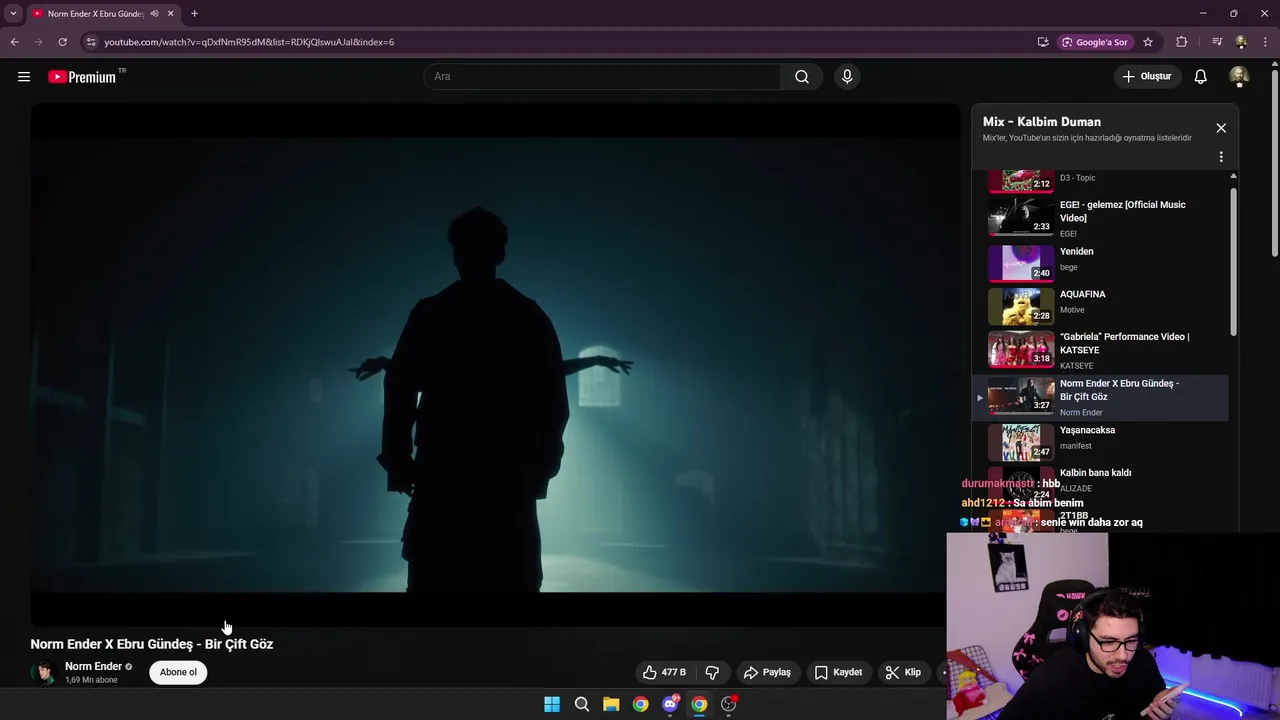Reload the YouTube page
The height and width of the screenshot is (720, 1280).
(x=62, y=42)
